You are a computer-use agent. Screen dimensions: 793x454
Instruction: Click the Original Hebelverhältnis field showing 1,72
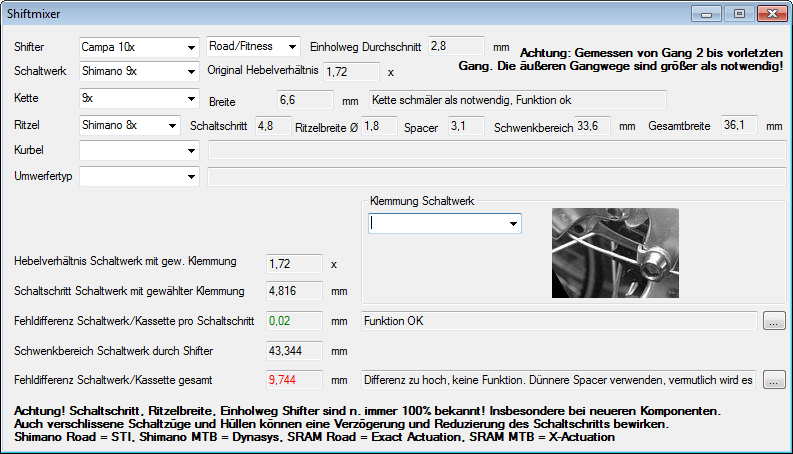click(x=352, y=72)
